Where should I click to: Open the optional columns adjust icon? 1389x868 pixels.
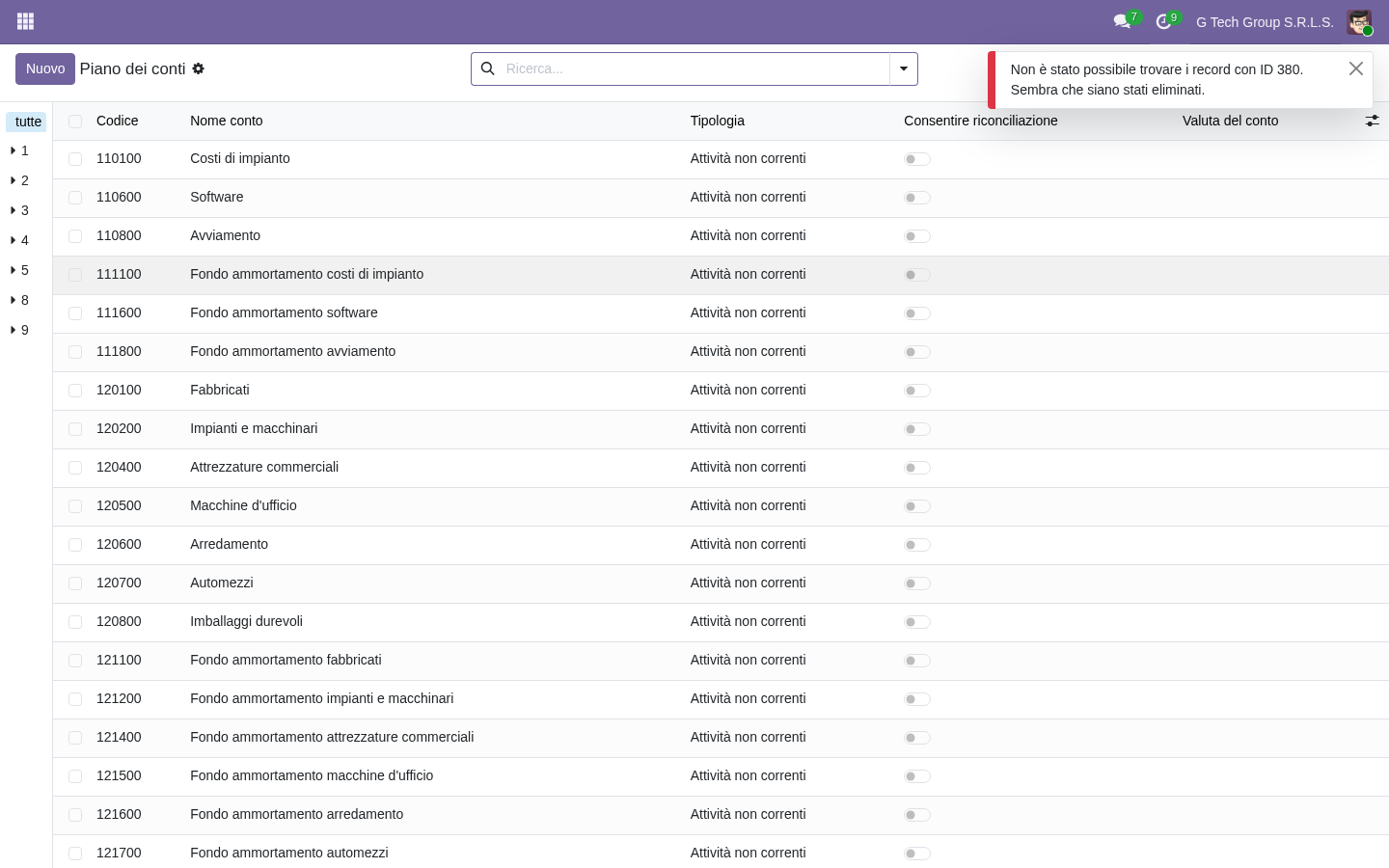[x=1372, y=121]
